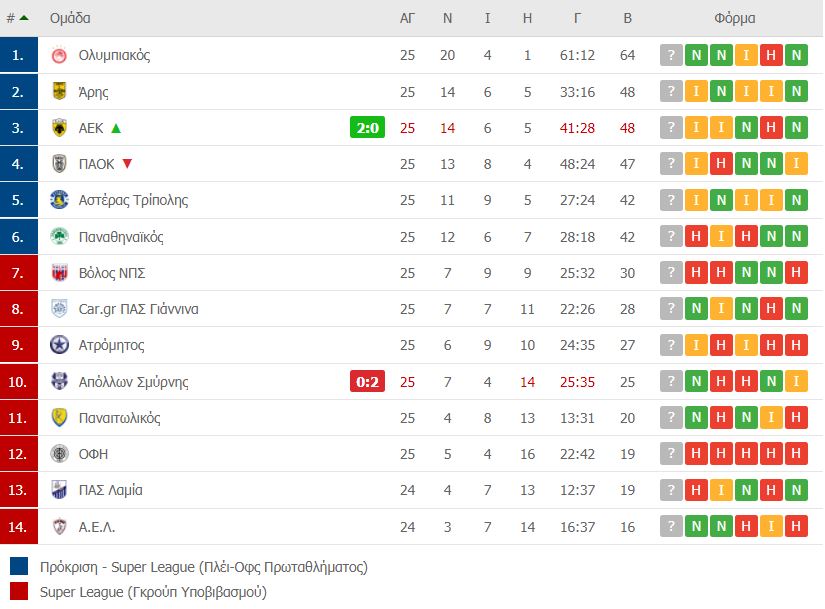Sort table by the # rank arrow
The height and width of the screenshot is (609, 825).
[x=23, y=18]
